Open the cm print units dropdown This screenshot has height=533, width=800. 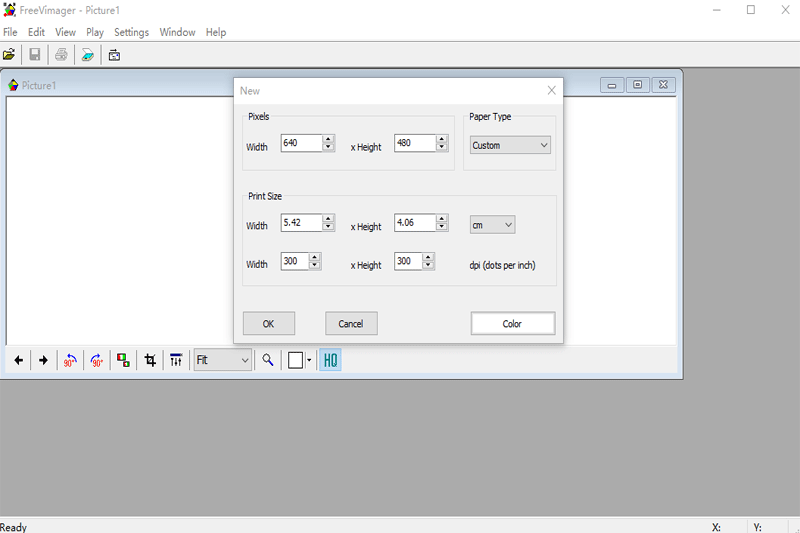point(492,225)
